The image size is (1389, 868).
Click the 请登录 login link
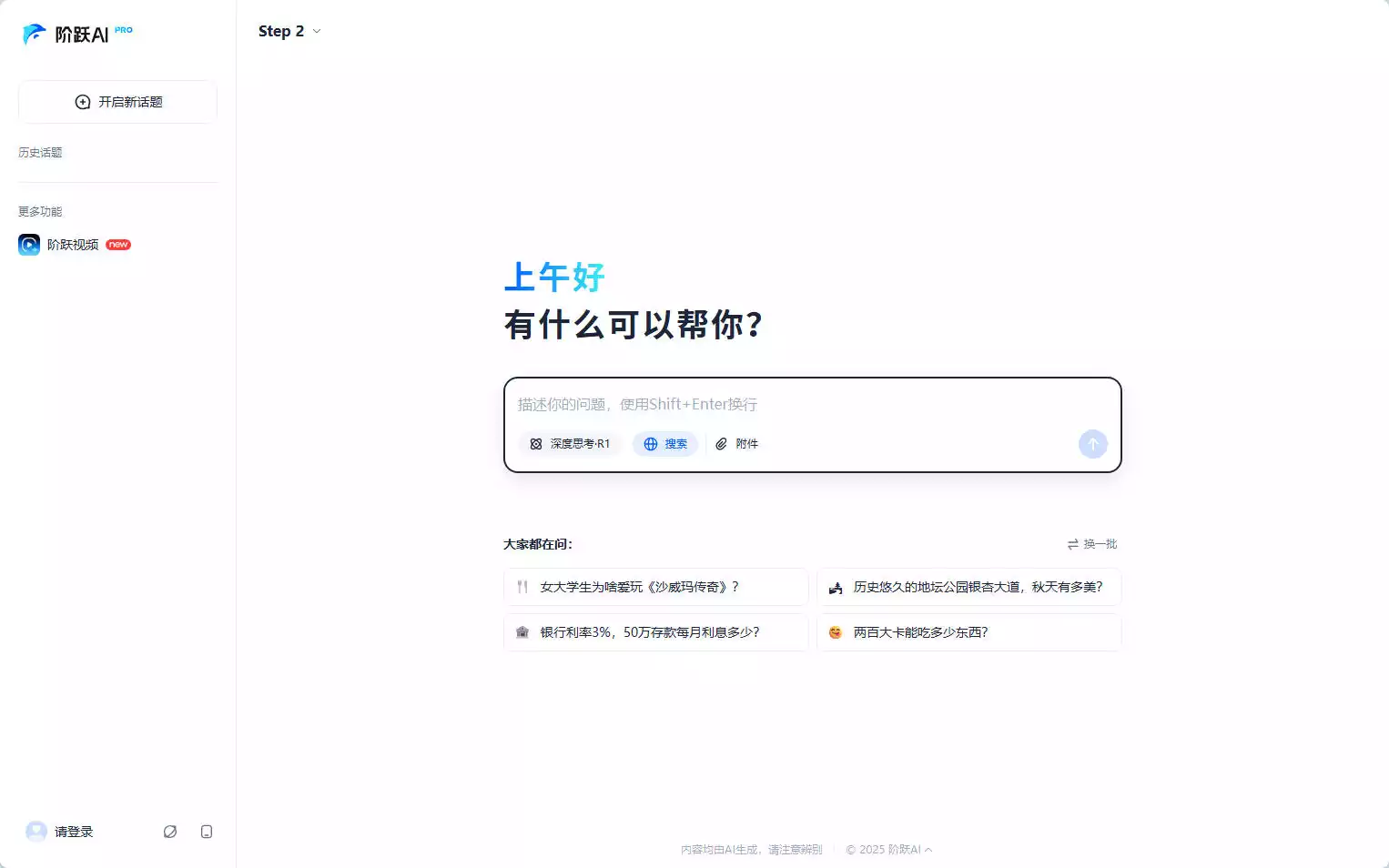tap(74, 832)
